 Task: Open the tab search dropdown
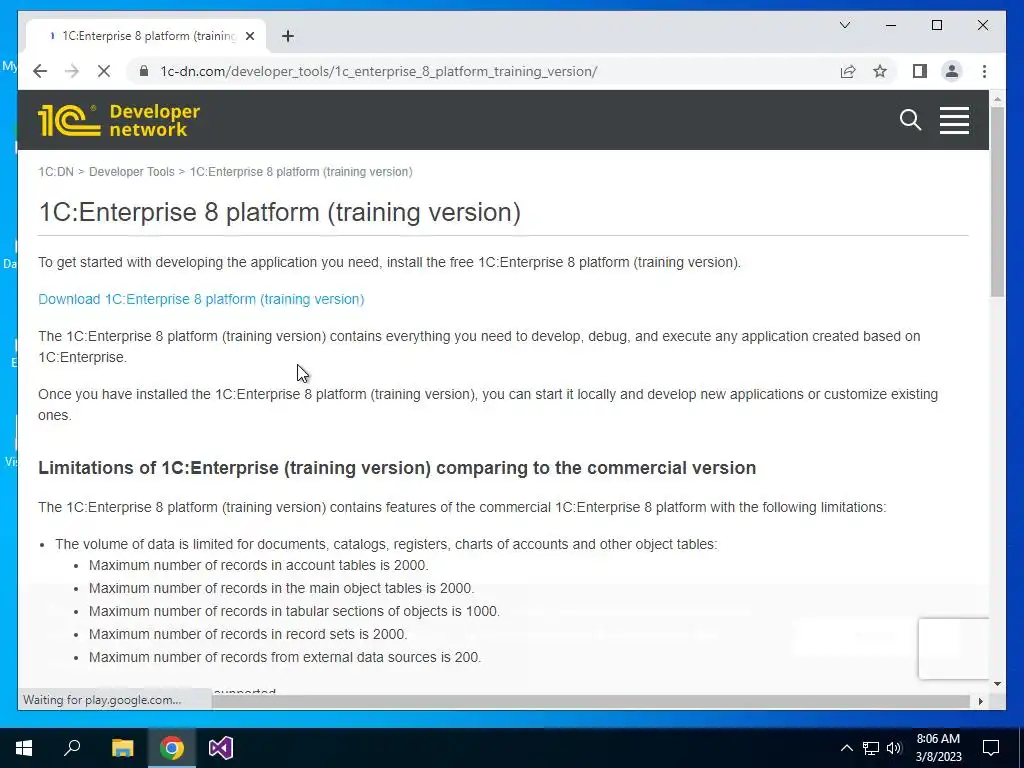(844, 25)
